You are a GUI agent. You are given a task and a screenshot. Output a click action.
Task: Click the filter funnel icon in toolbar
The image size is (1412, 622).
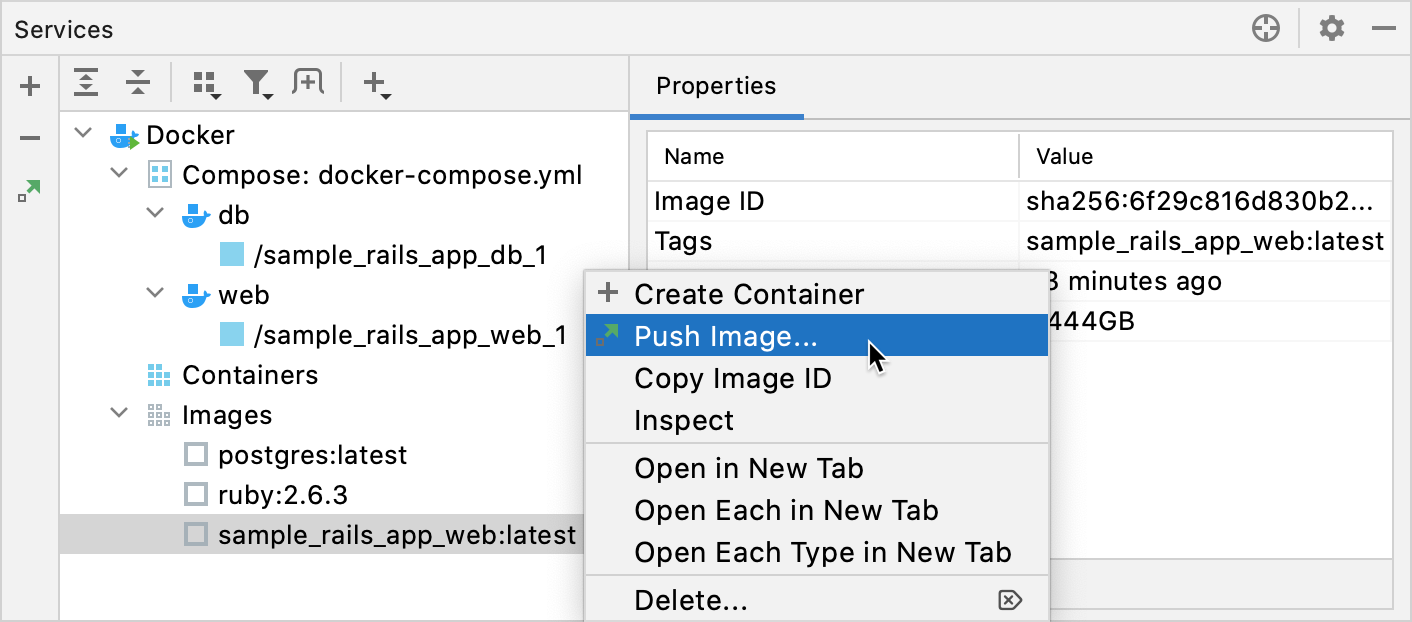258,84
